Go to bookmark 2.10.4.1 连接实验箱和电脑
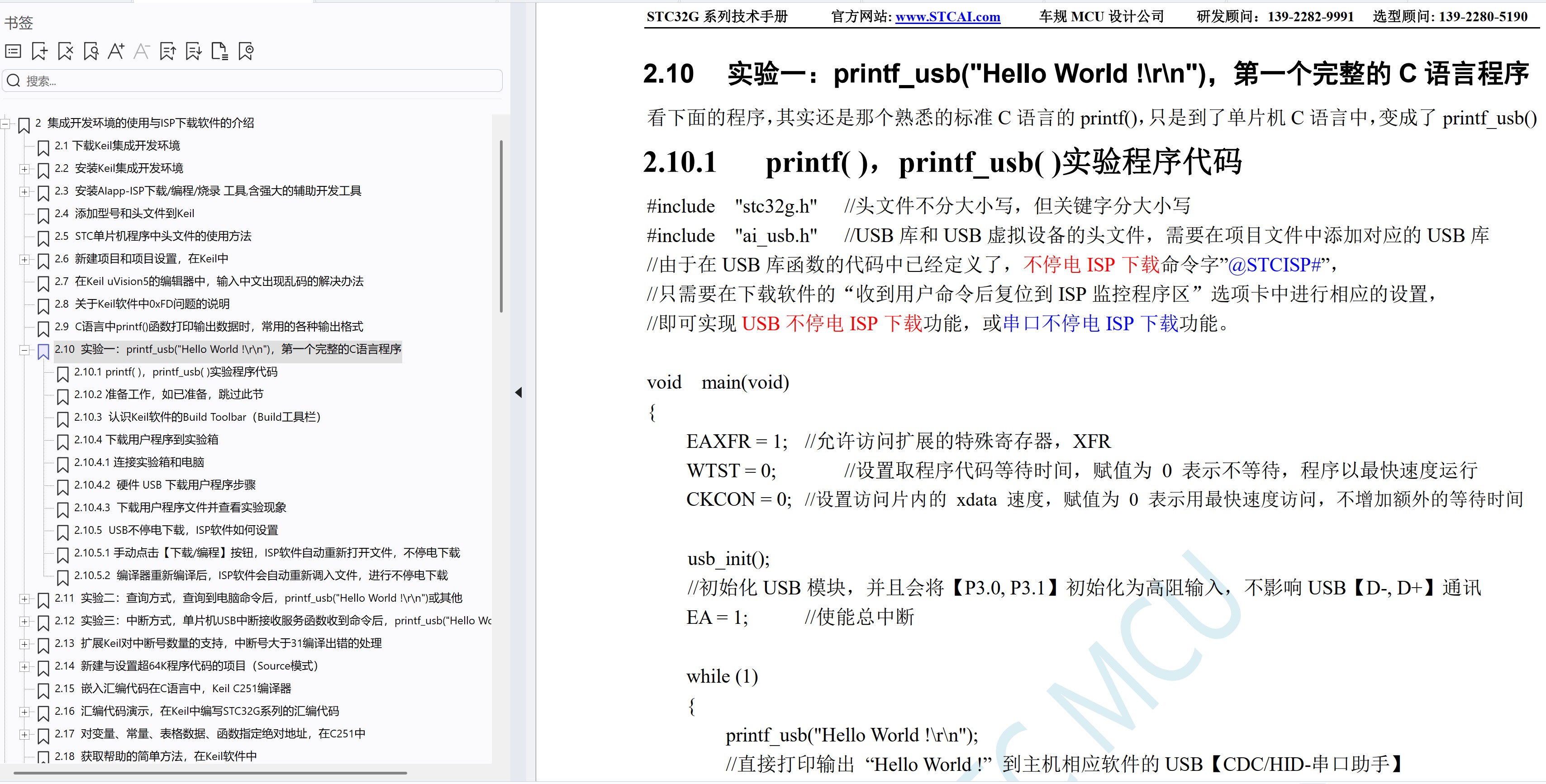Screen dimensions: 1546x784 [x=139, y=462]
